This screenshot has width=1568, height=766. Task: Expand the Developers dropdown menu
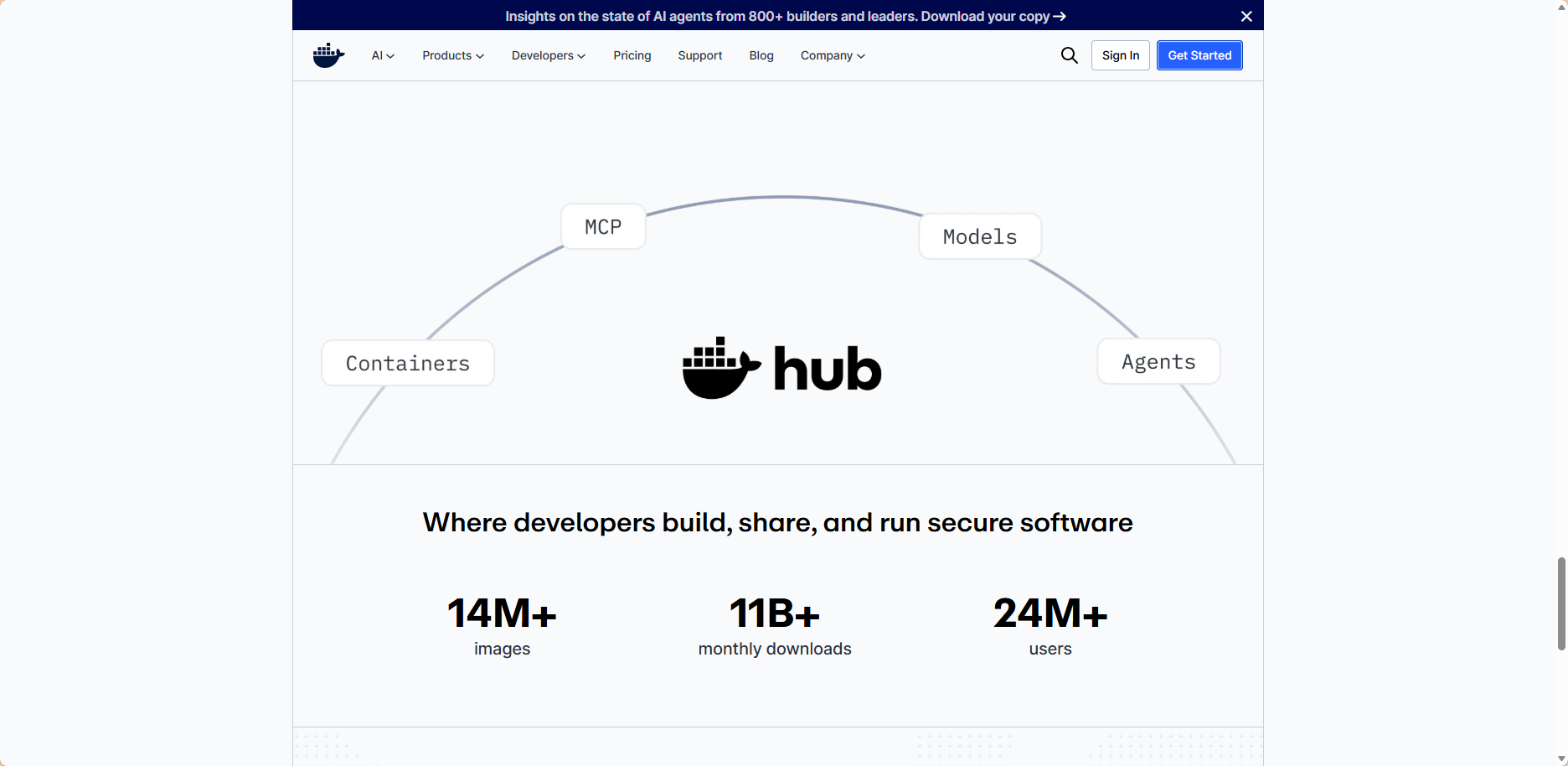pyautogui.click(x=549, y=55)
